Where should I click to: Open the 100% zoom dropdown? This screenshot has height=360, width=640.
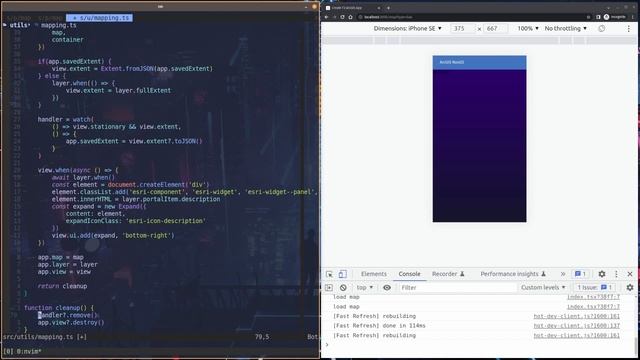coord(528,29)
